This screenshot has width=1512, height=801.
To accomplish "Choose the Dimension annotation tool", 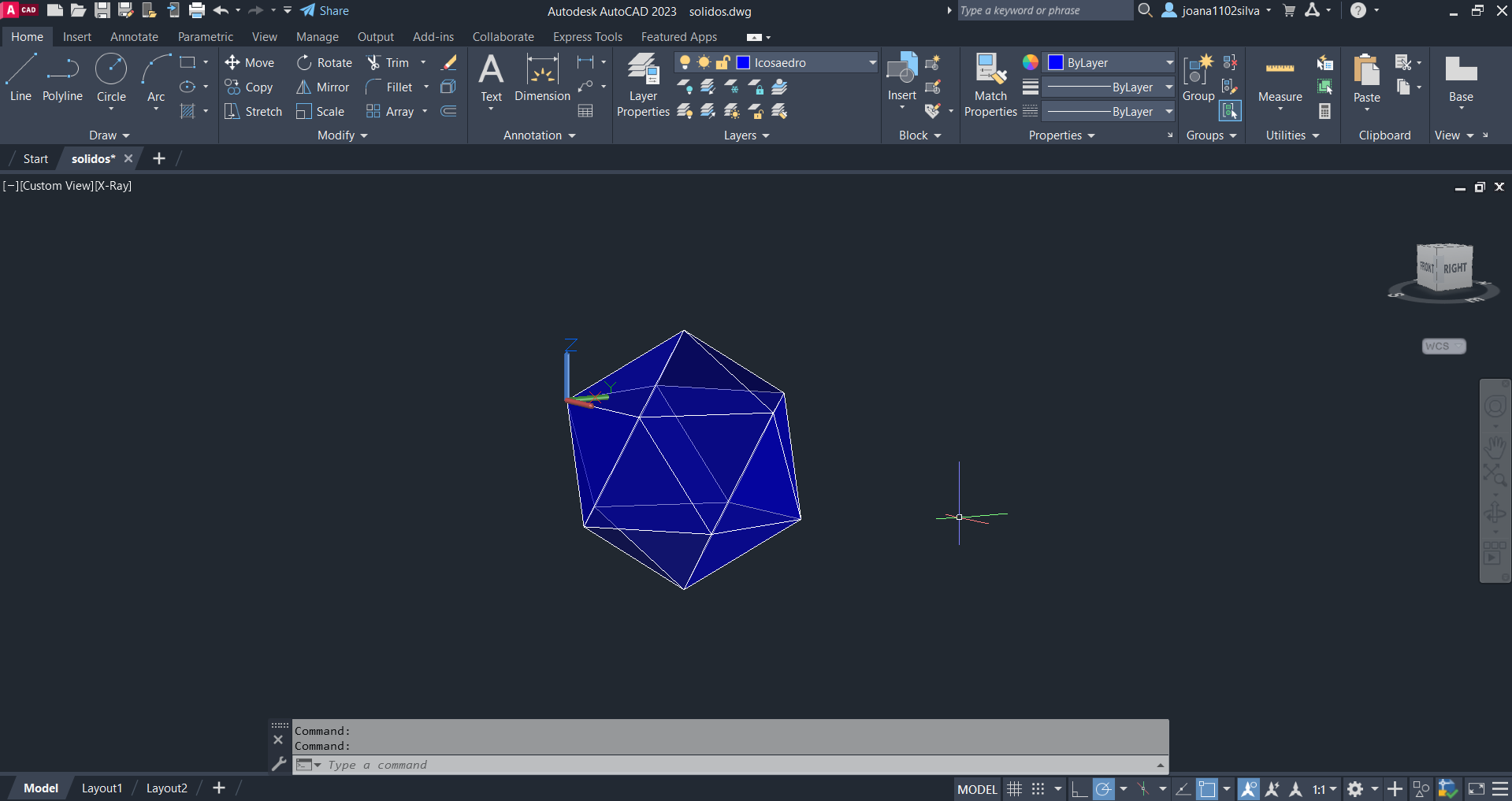I will tap(542, 78).
